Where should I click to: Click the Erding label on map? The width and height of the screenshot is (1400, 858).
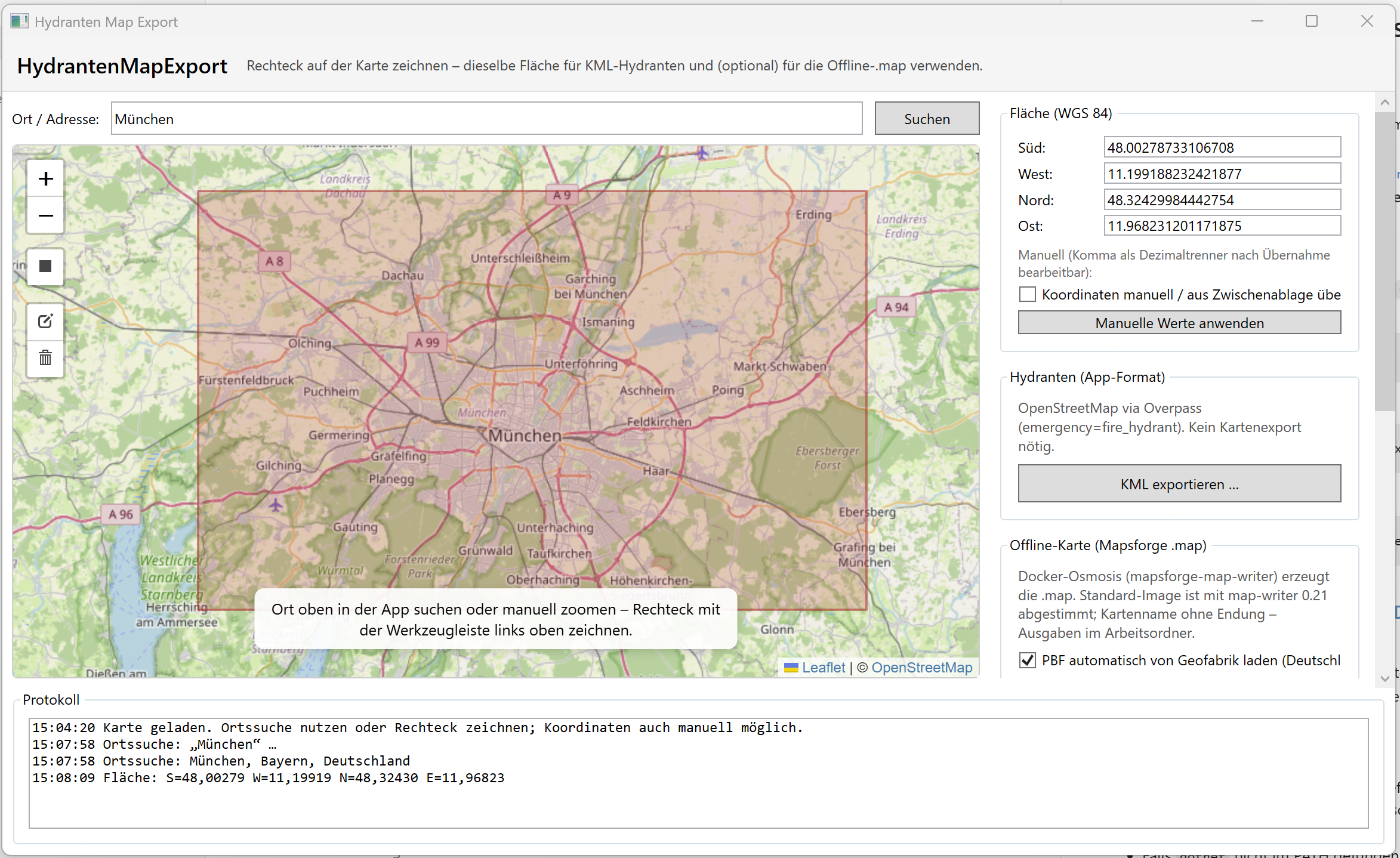813,215
